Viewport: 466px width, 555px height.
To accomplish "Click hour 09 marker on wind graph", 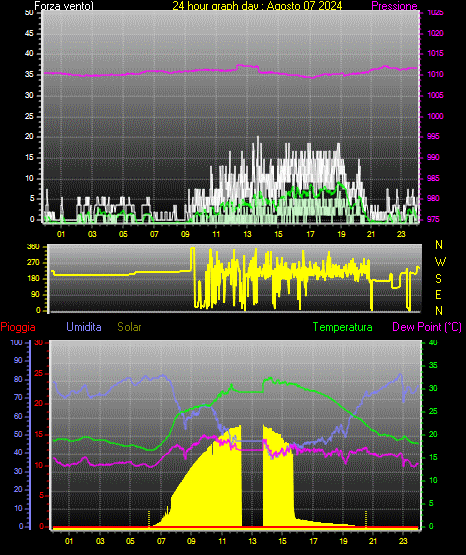I will (x=185, y=234).
